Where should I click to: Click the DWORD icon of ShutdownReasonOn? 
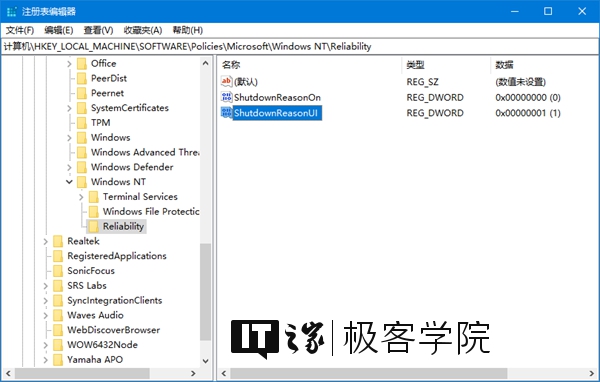[226, 97]
